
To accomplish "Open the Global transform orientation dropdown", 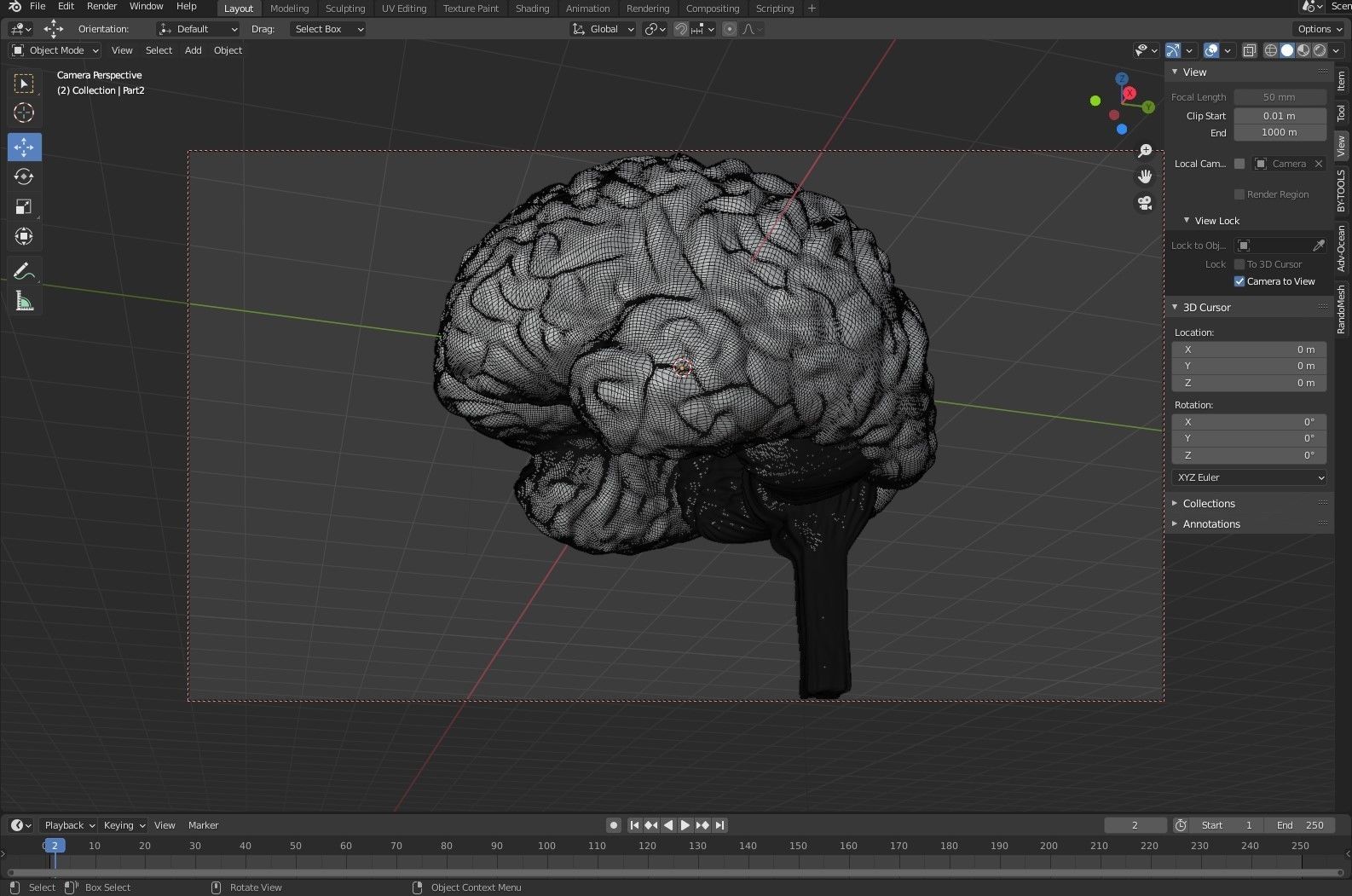I will tap(603, 29).
